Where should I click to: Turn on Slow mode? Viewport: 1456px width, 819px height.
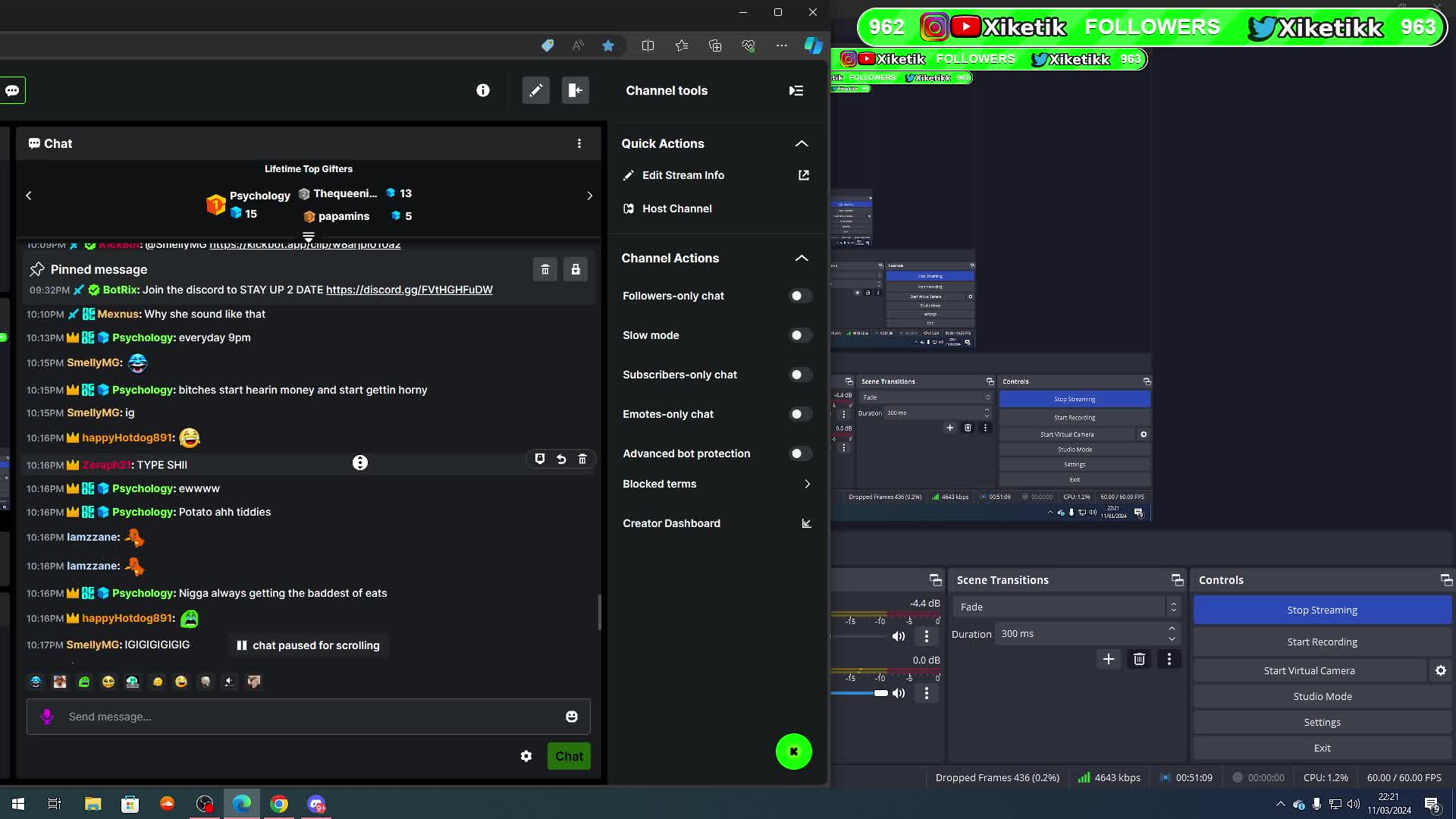[x=800, y=335]
